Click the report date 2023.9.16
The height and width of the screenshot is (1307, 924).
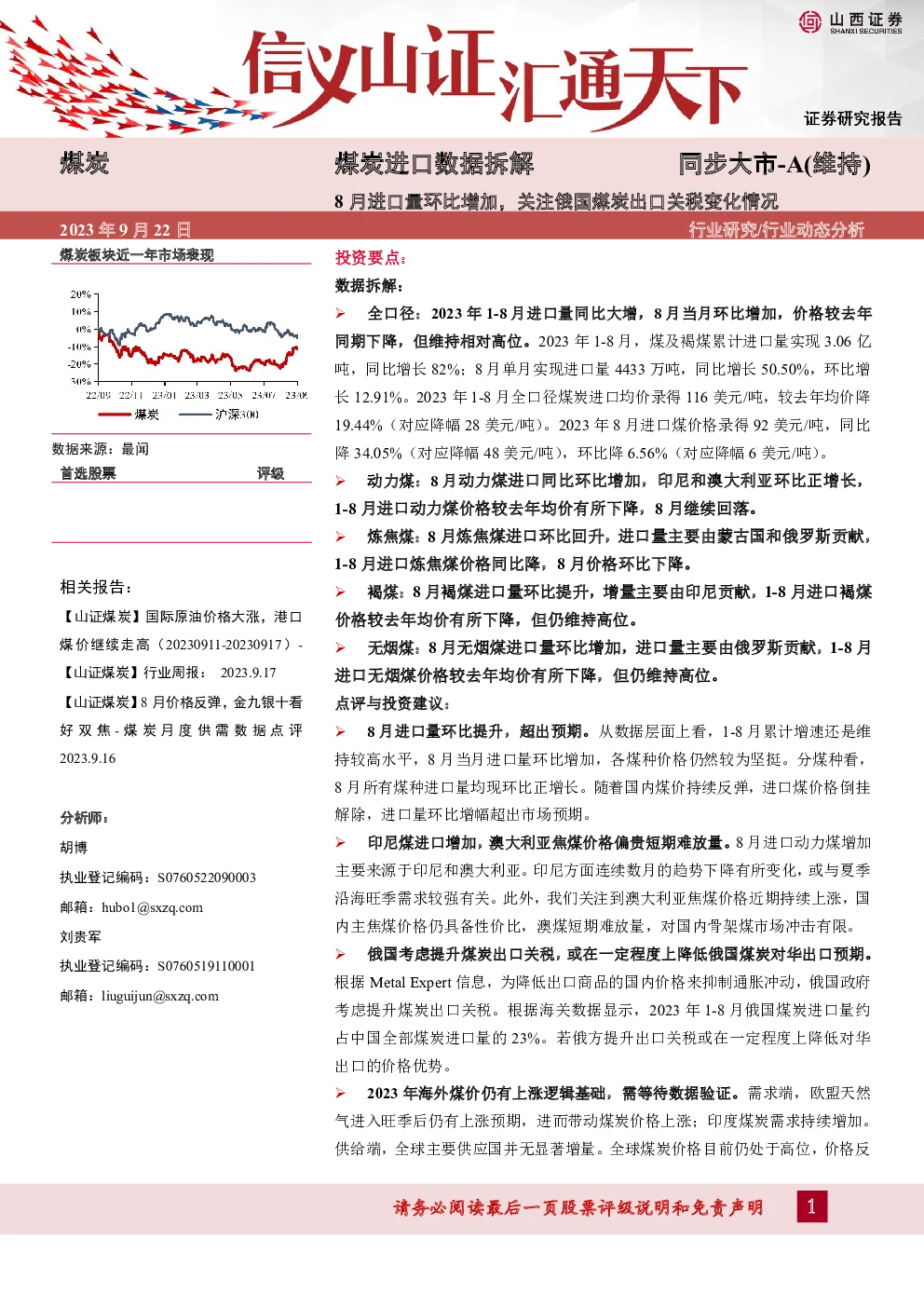[88, 758]
